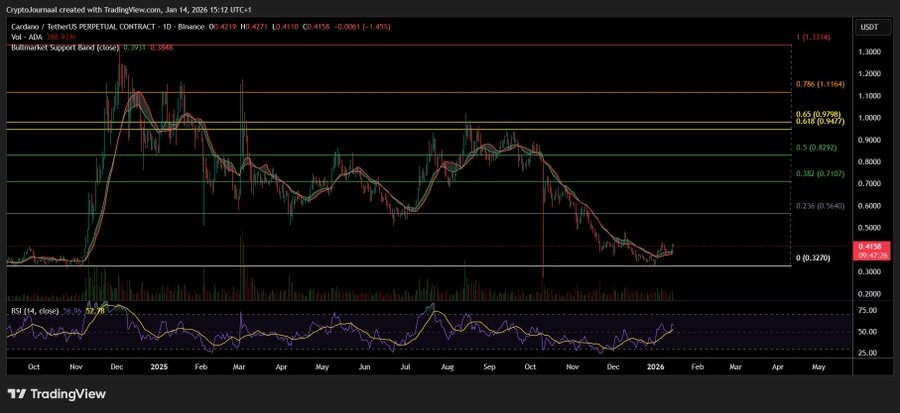Image resolution: width=900 pixels, height=413 pixels.
Task: Select the Bullmarket Support Band (close) legend
Action: click(64, 47)
